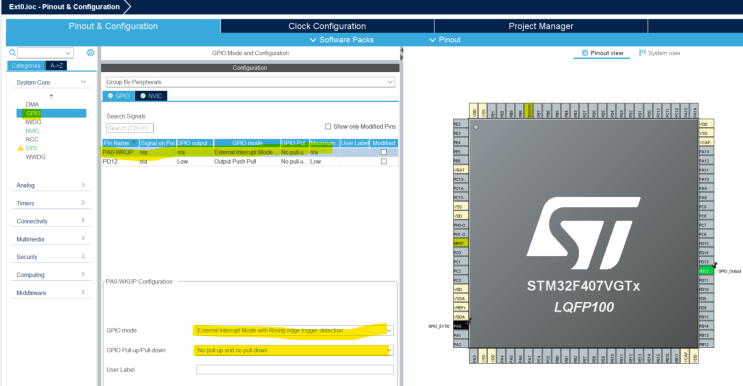Select WWDG in System Core tree
The height and width of the screenshot is (386, 743).
click(x=36, y=157)
